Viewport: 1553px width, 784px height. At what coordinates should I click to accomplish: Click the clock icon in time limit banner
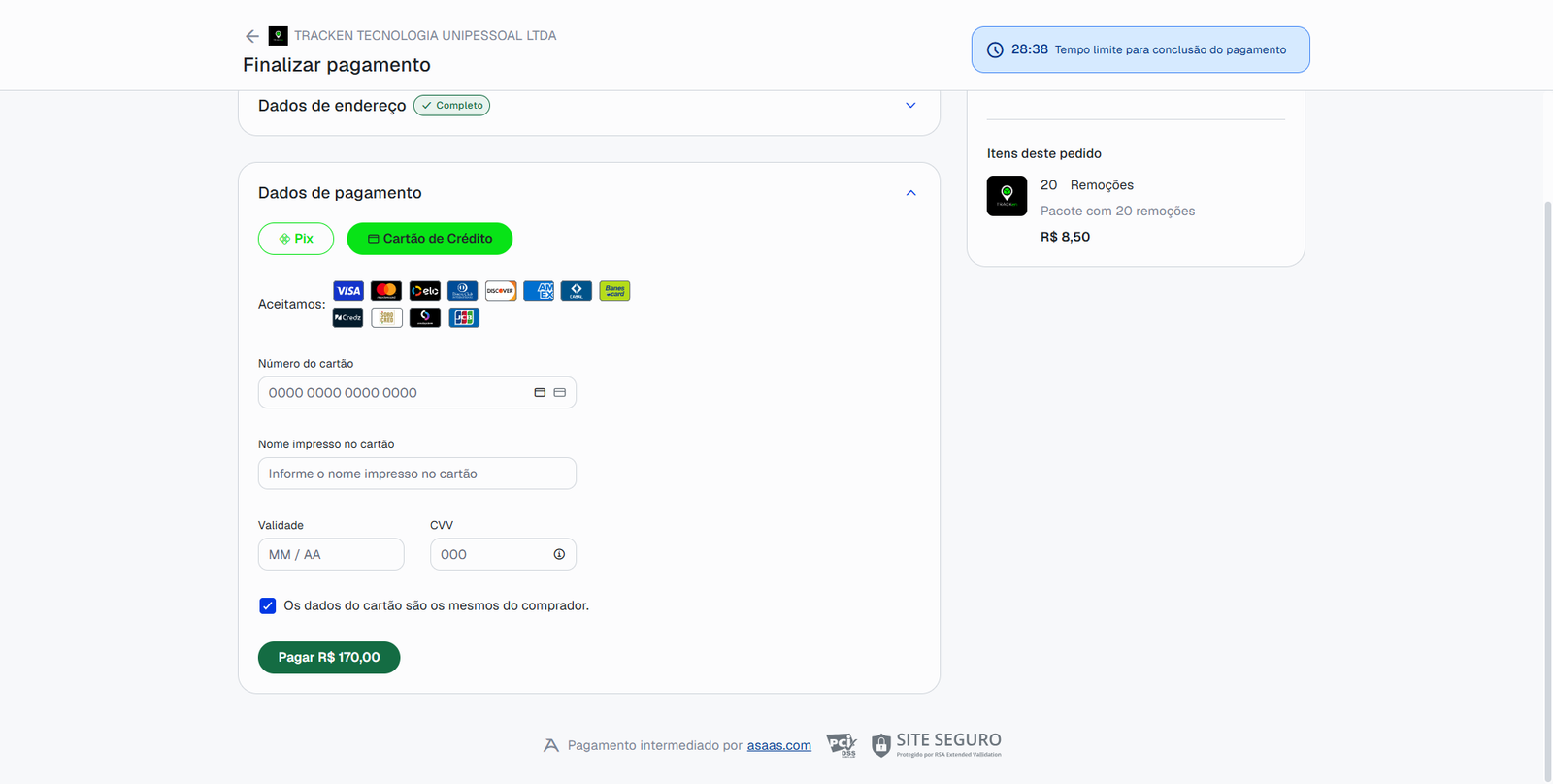coord(995,50)
